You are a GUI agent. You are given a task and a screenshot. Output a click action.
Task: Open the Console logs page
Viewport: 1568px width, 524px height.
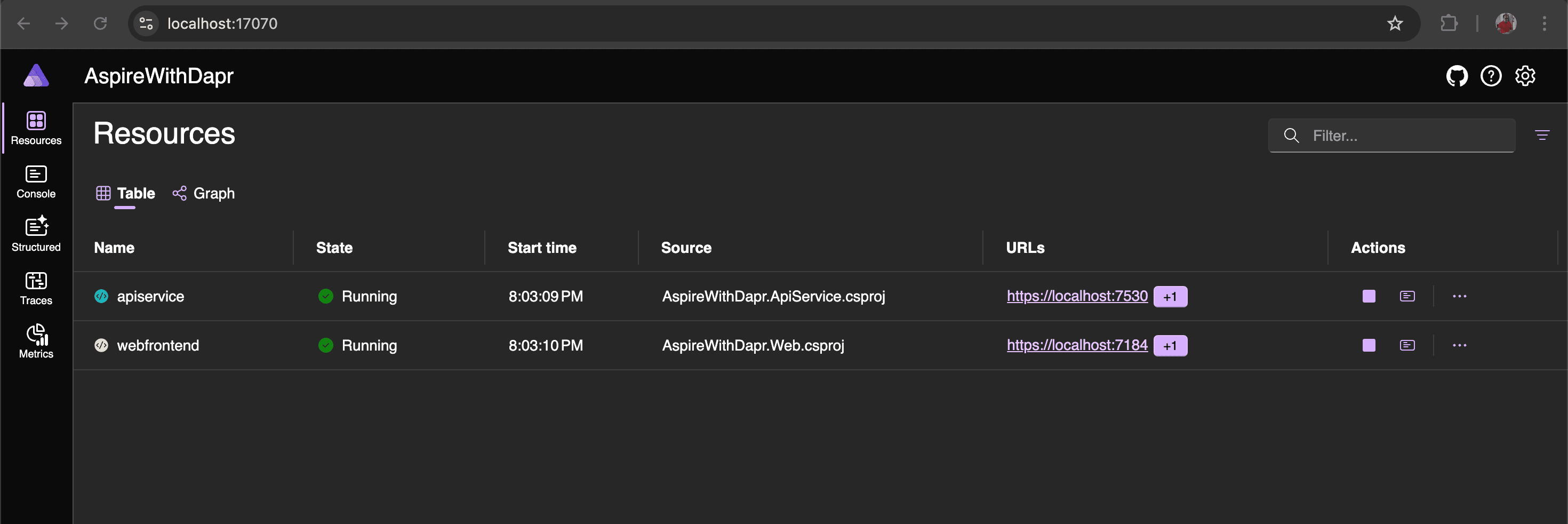pos(36,181)
